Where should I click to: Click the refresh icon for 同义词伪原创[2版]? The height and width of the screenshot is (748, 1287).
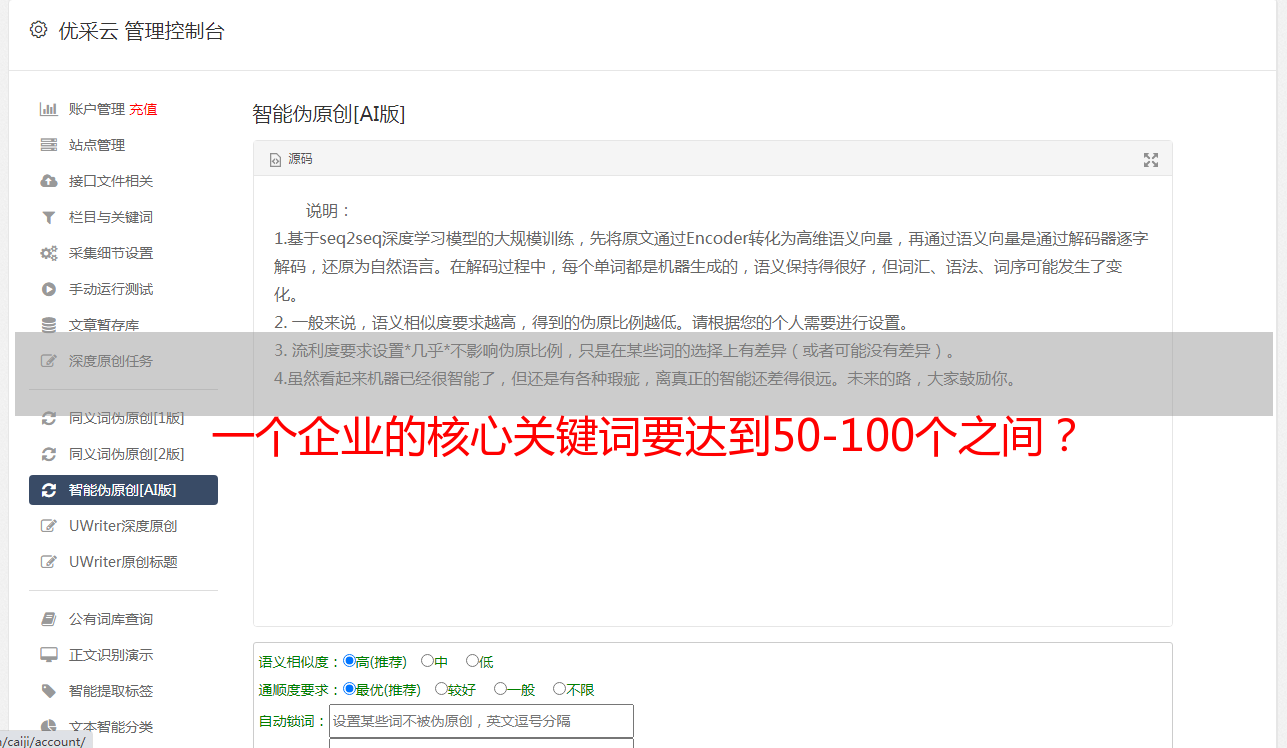(x=48, y=454)
